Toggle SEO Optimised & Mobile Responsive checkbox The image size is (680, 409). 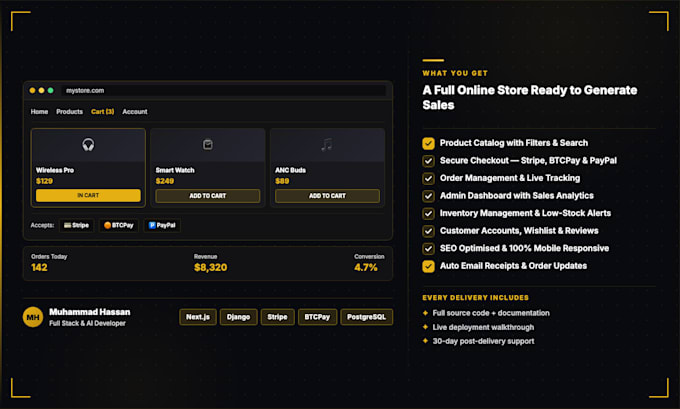click(428, 249)
